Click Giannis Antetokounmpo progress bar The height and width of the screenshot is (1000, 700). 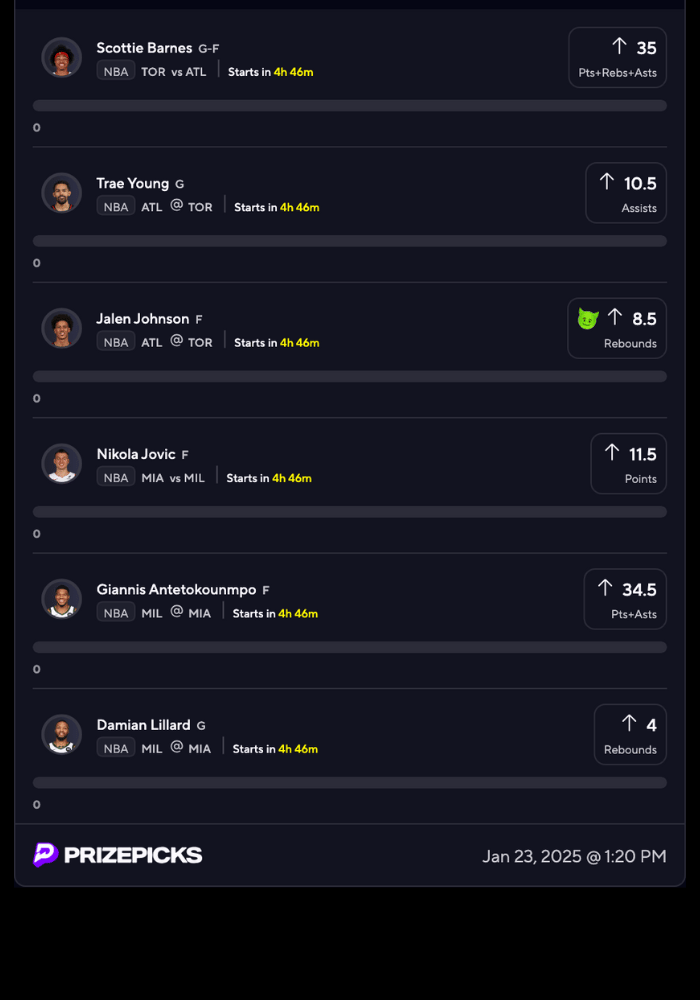tap(350, 647)
